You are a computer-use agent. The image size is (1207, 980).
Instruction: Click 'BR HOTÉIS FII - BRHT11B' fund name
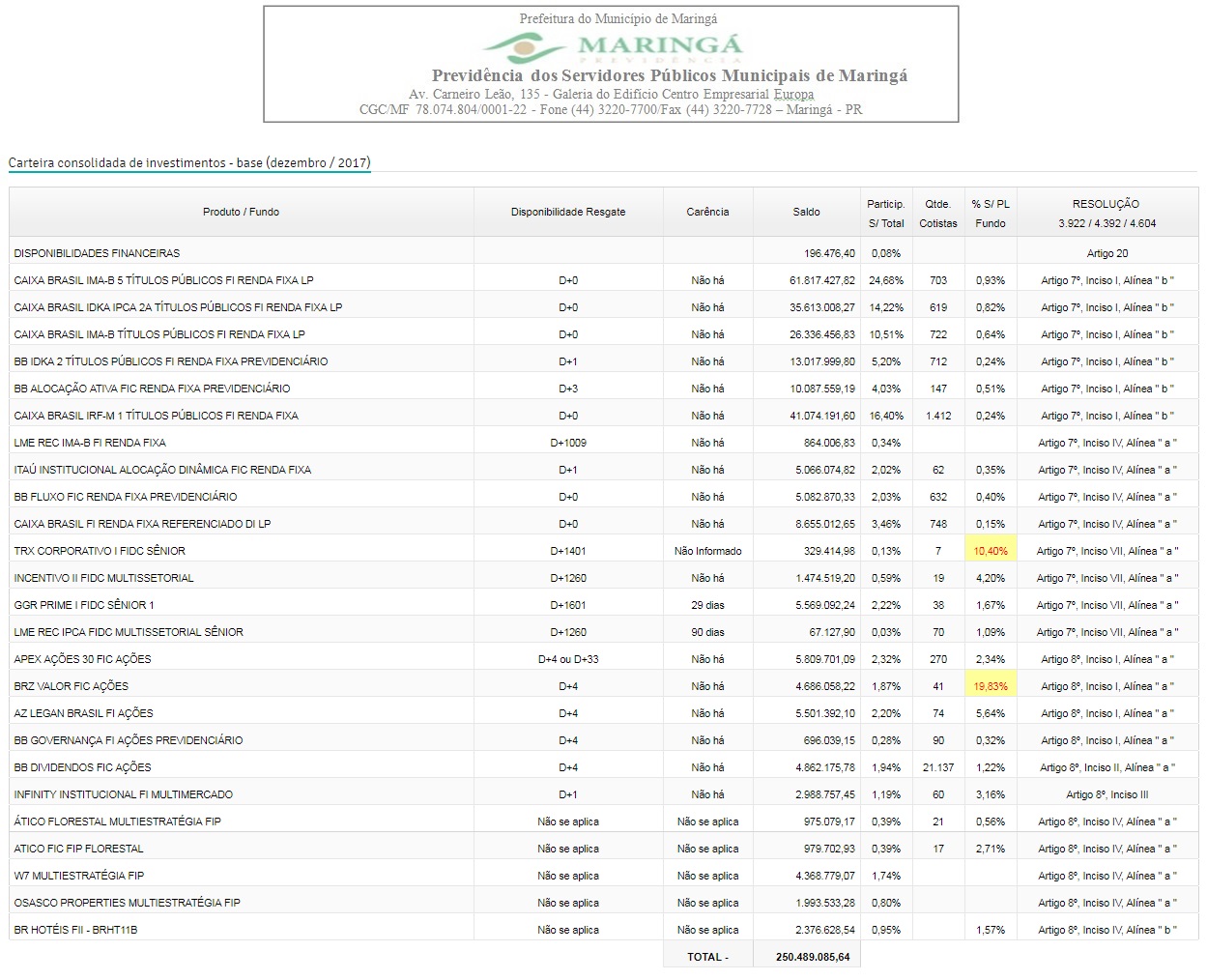point(75,930)
